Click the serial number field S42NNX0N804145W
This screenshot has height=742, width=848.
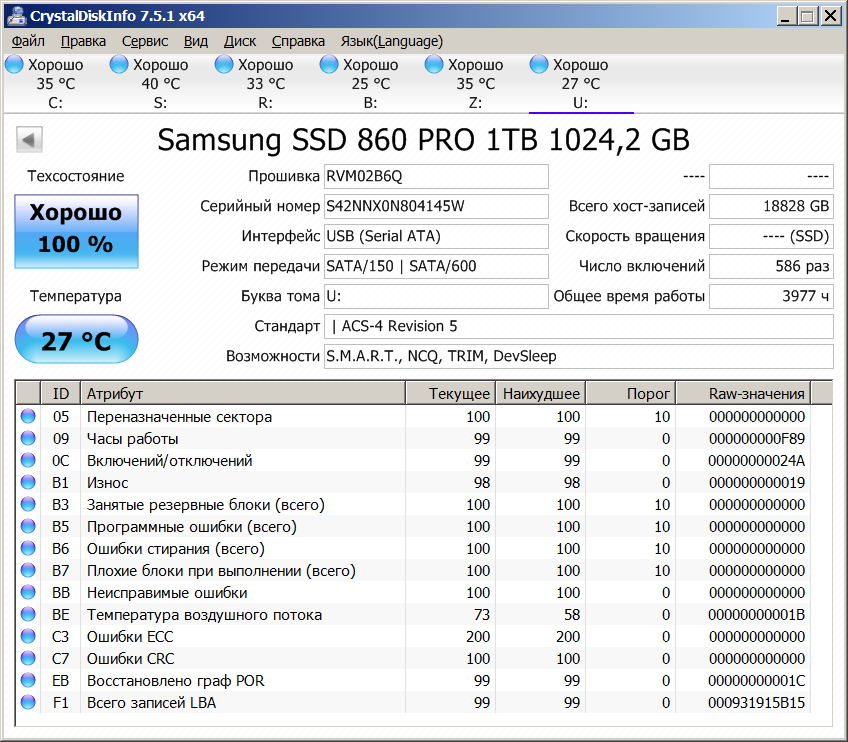click(x=436, y=206)
